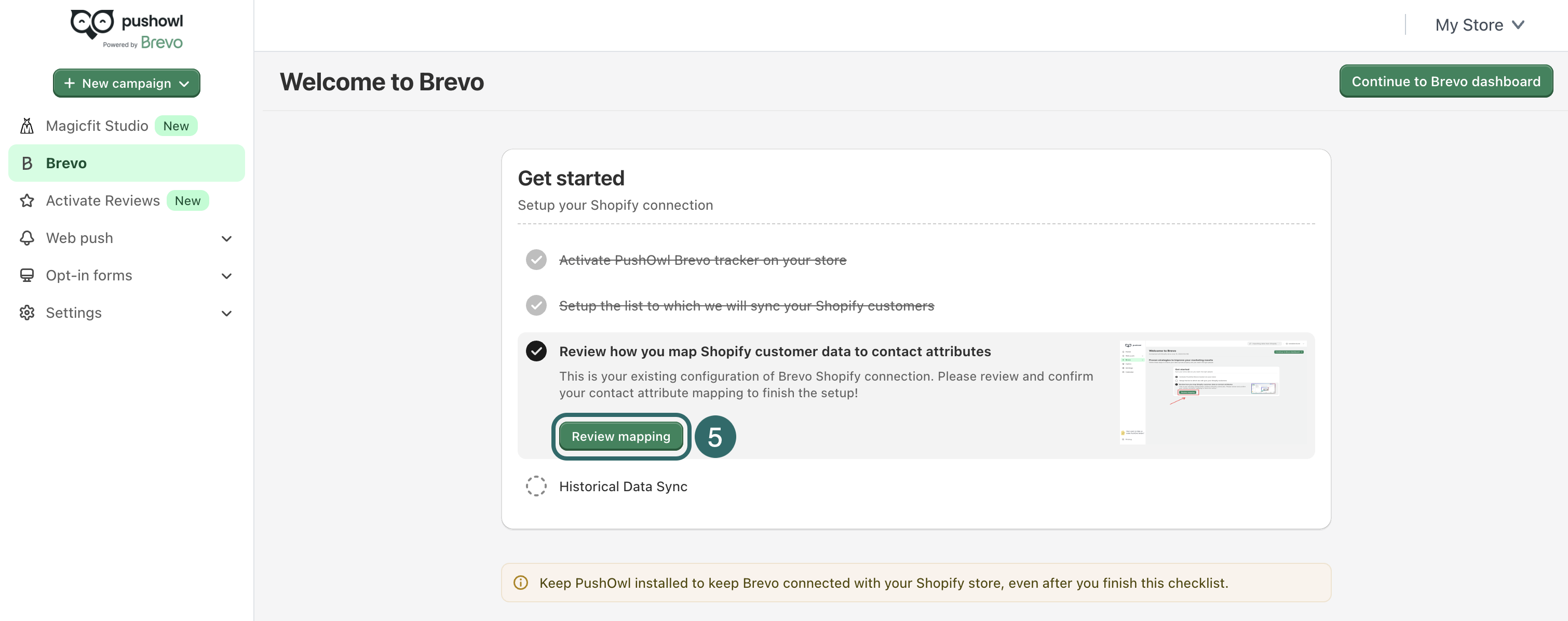Open the New campaign dropdown
Image resolution: width=1568 pixels, height=621 pixels.
pos(127,84)
